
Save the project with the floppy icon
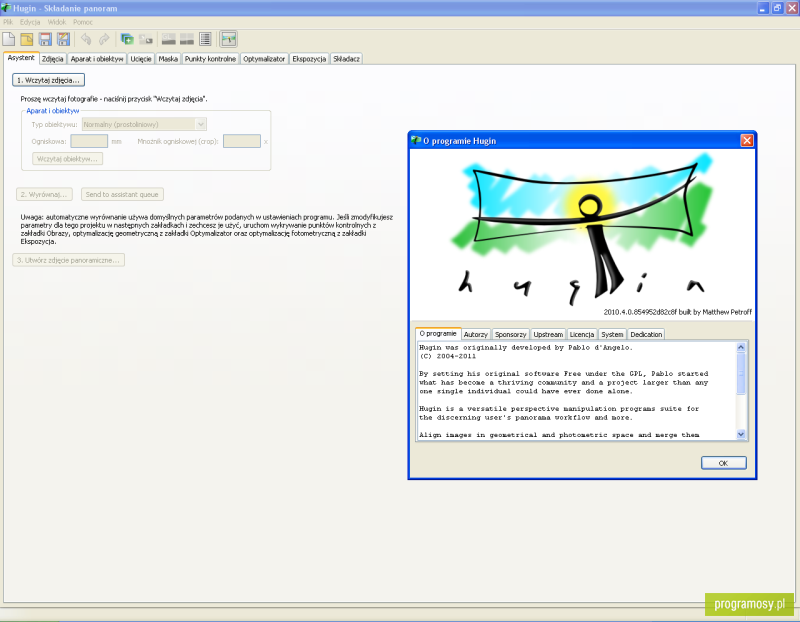click(x=45, y=39)
